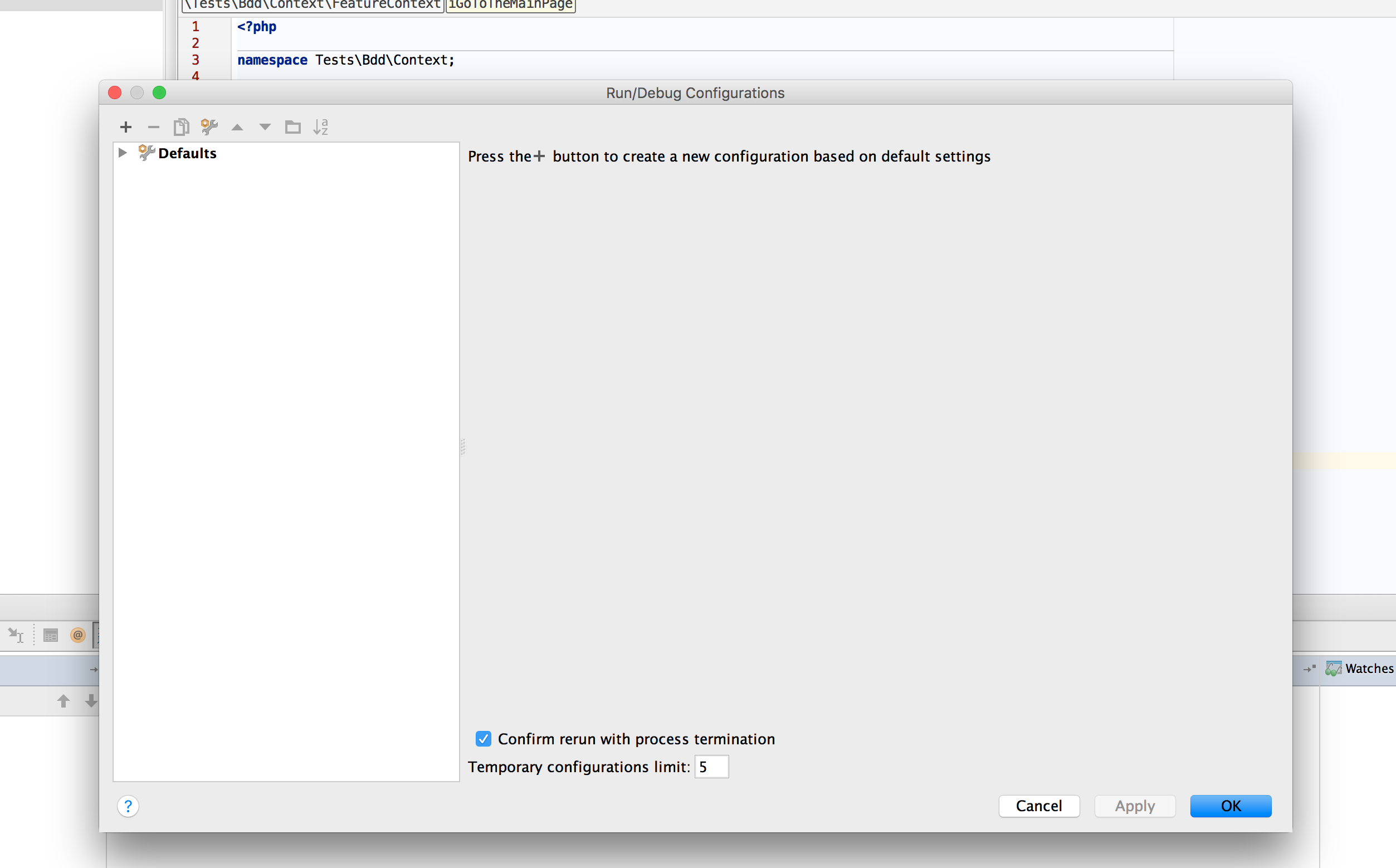
Task: Open edit defaults wrench icon in toolbar
Action: point(209,127)
